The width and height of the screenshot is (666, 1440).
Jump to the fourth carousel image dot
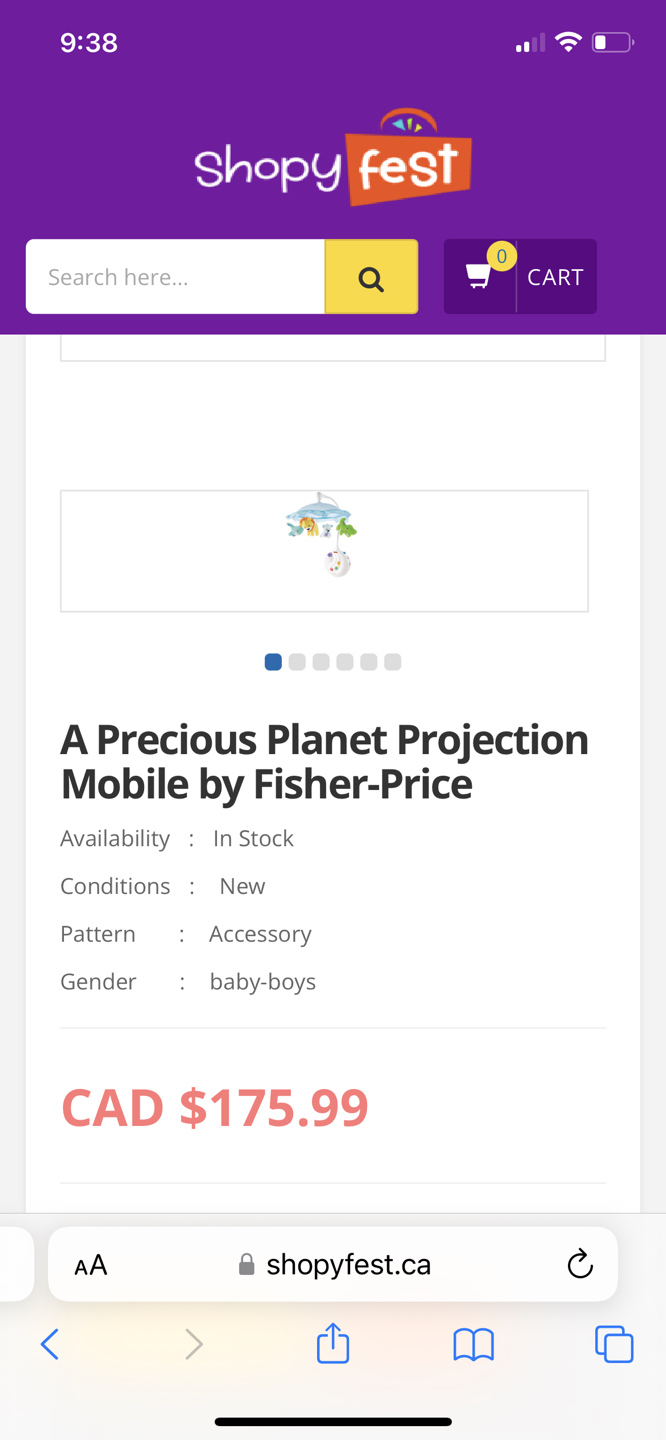[x=345, y=662]
